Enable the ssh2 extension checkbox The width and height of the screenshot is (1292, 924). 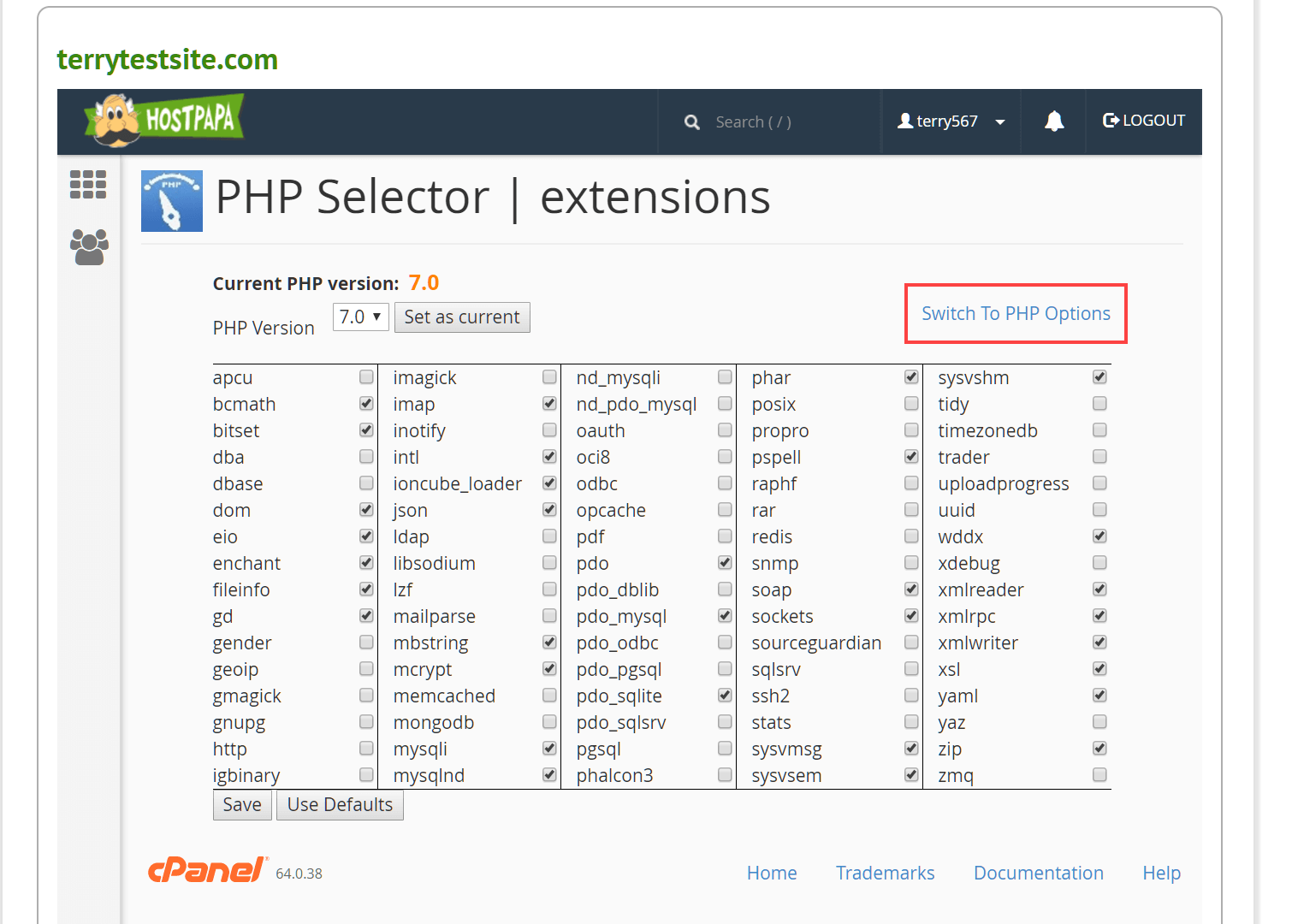pyautogui.click(x=911, y=695)
